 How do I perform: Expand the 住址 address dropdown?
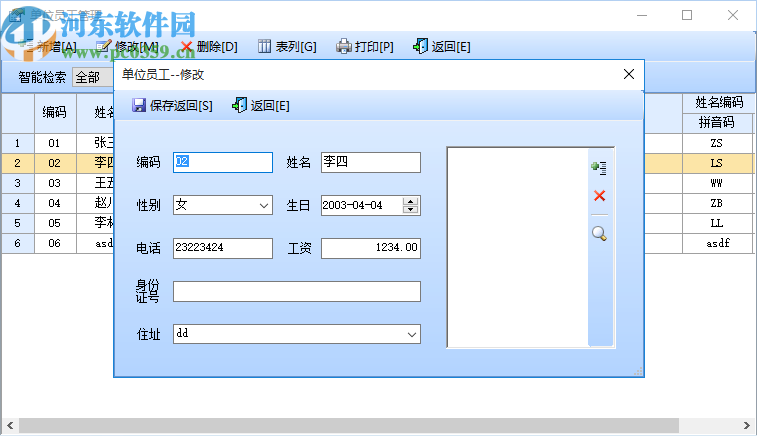click(411, 334)
